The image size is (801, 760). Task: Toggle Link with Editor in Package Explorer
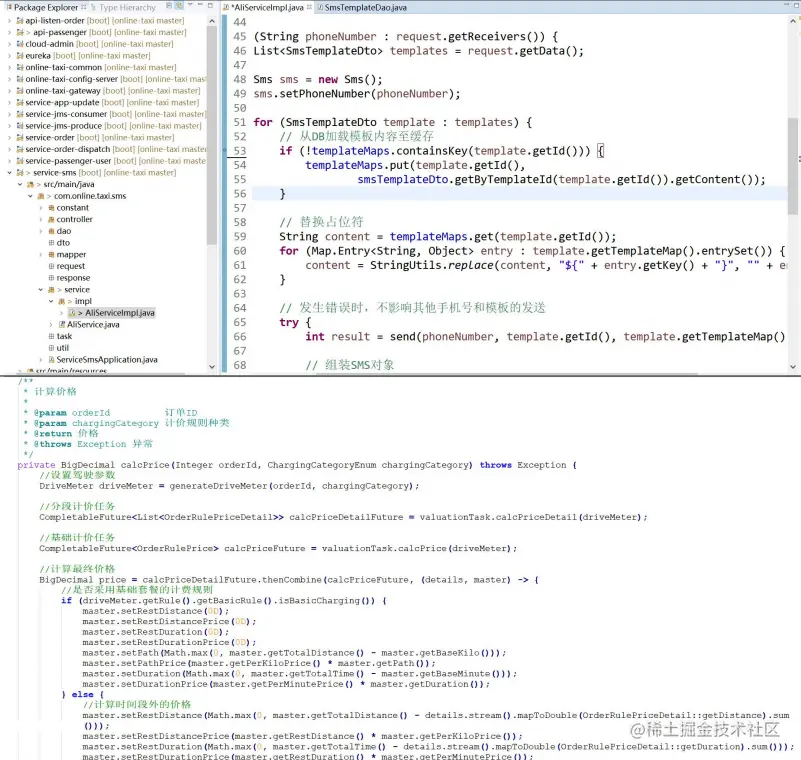click(x=179, y=6)
